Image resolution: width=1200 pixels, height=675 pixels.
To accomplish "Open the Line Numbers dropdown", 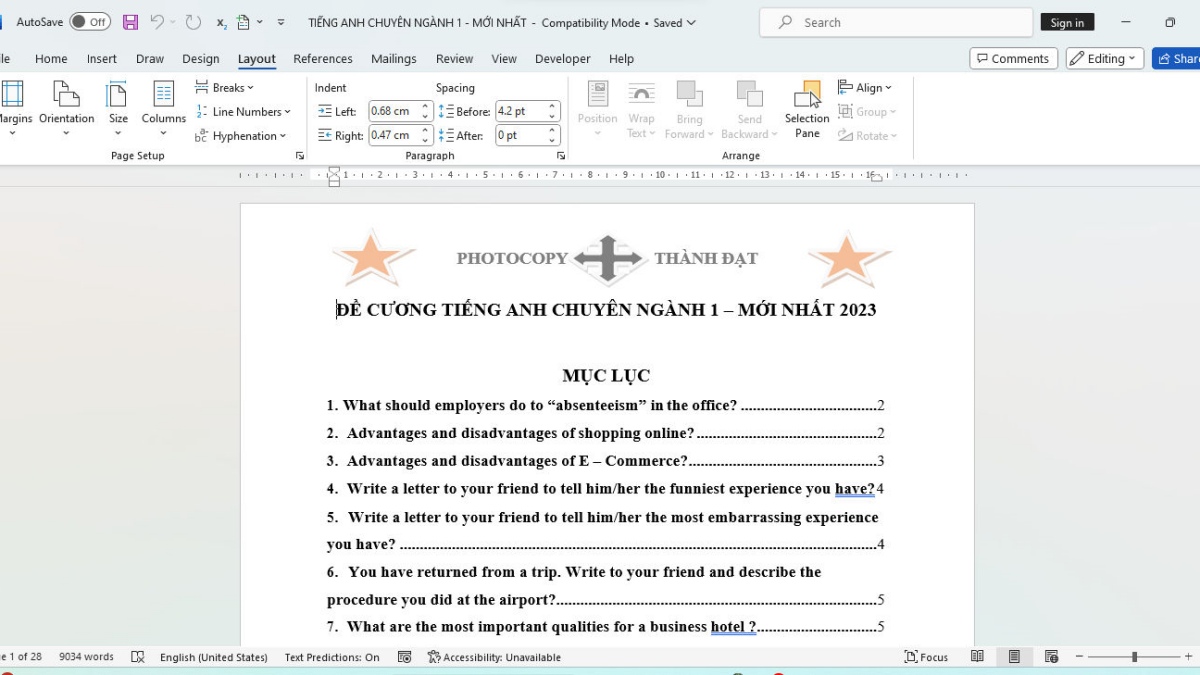I will (x=244, y=111).
